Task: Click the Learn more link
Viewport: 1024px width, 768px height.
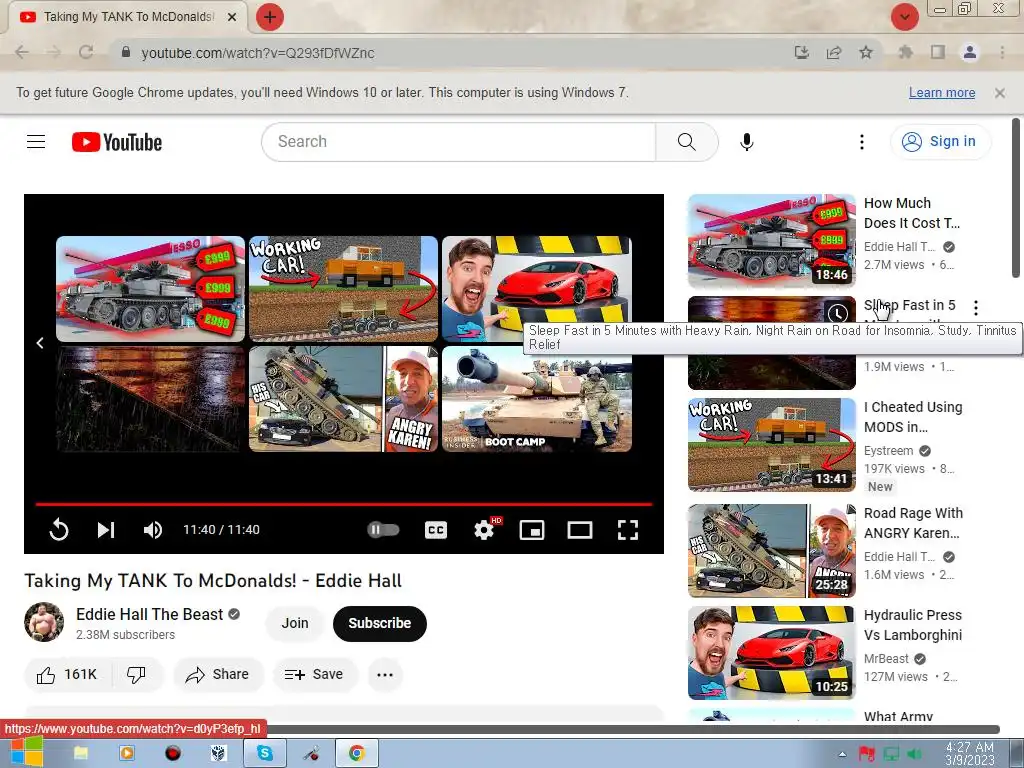Action: (x=942, y=93)
